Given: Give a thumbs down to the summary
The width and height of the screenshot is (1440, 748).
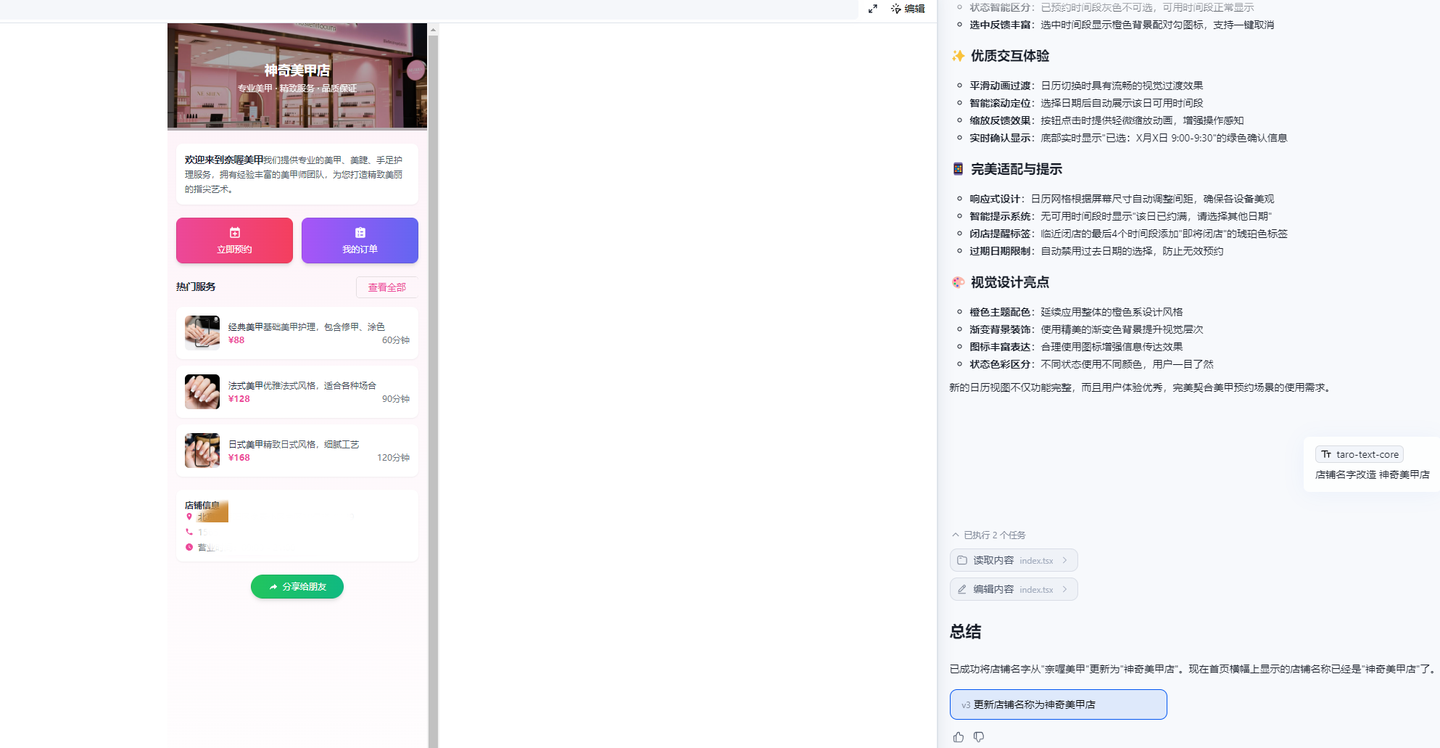Looking at the screenshot, I should (x=978, y=736).
